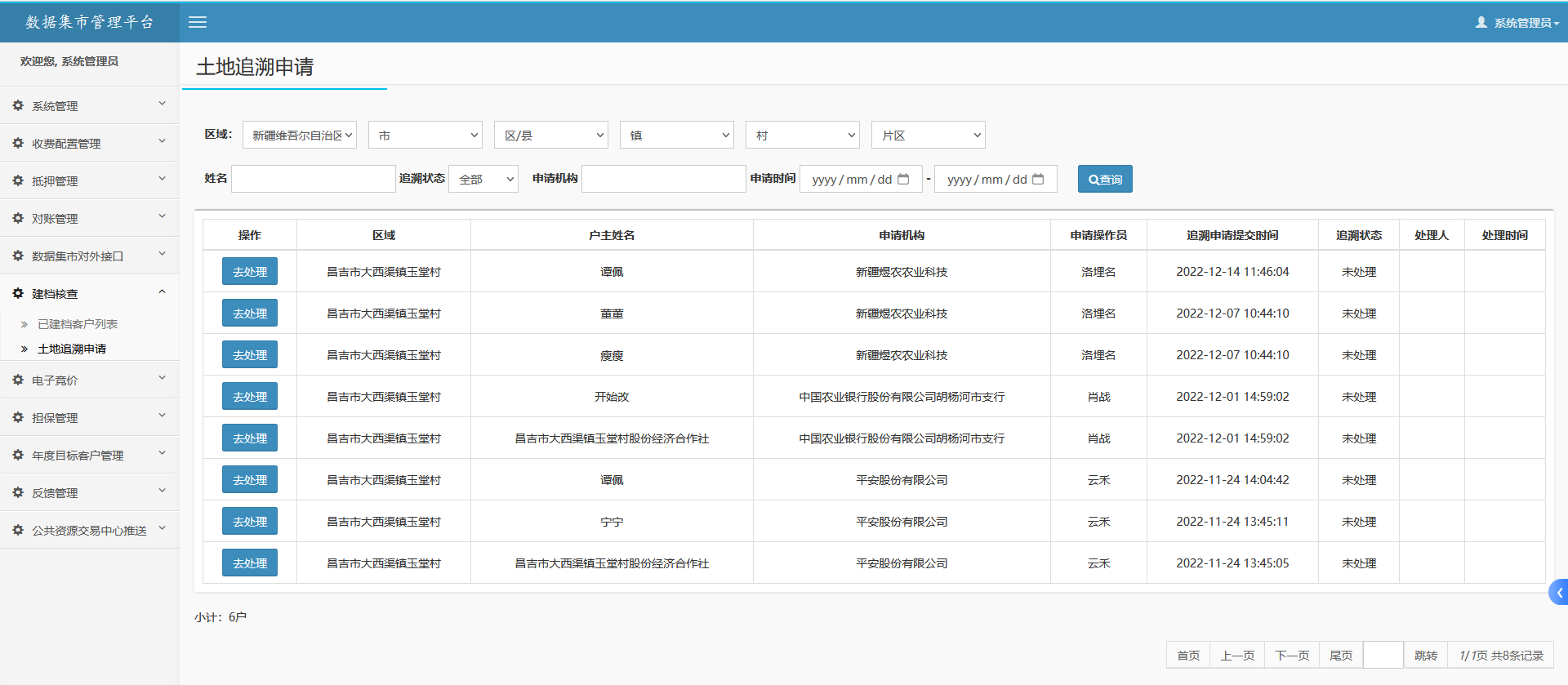The image size is (1568, 685).
Task: Go to 上一页 previous page
Action: coord(1237,655)
